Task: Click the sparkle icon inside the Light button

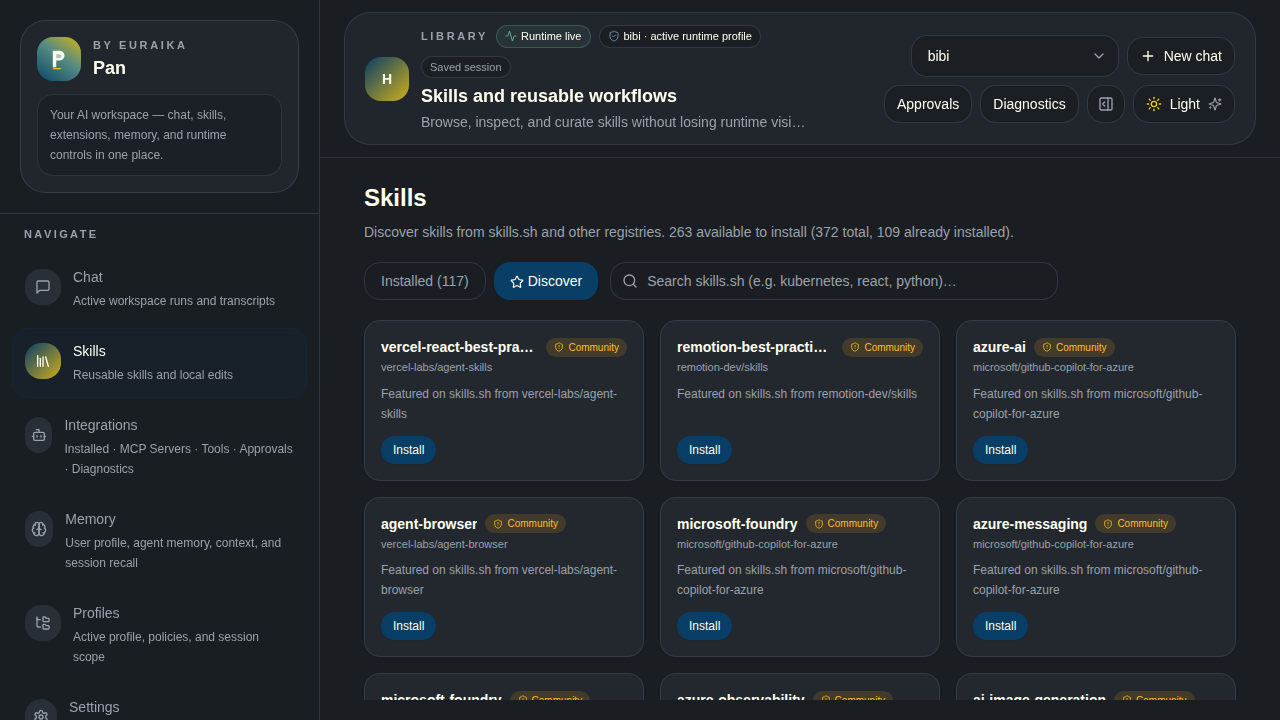Action: pos(1215,104)
